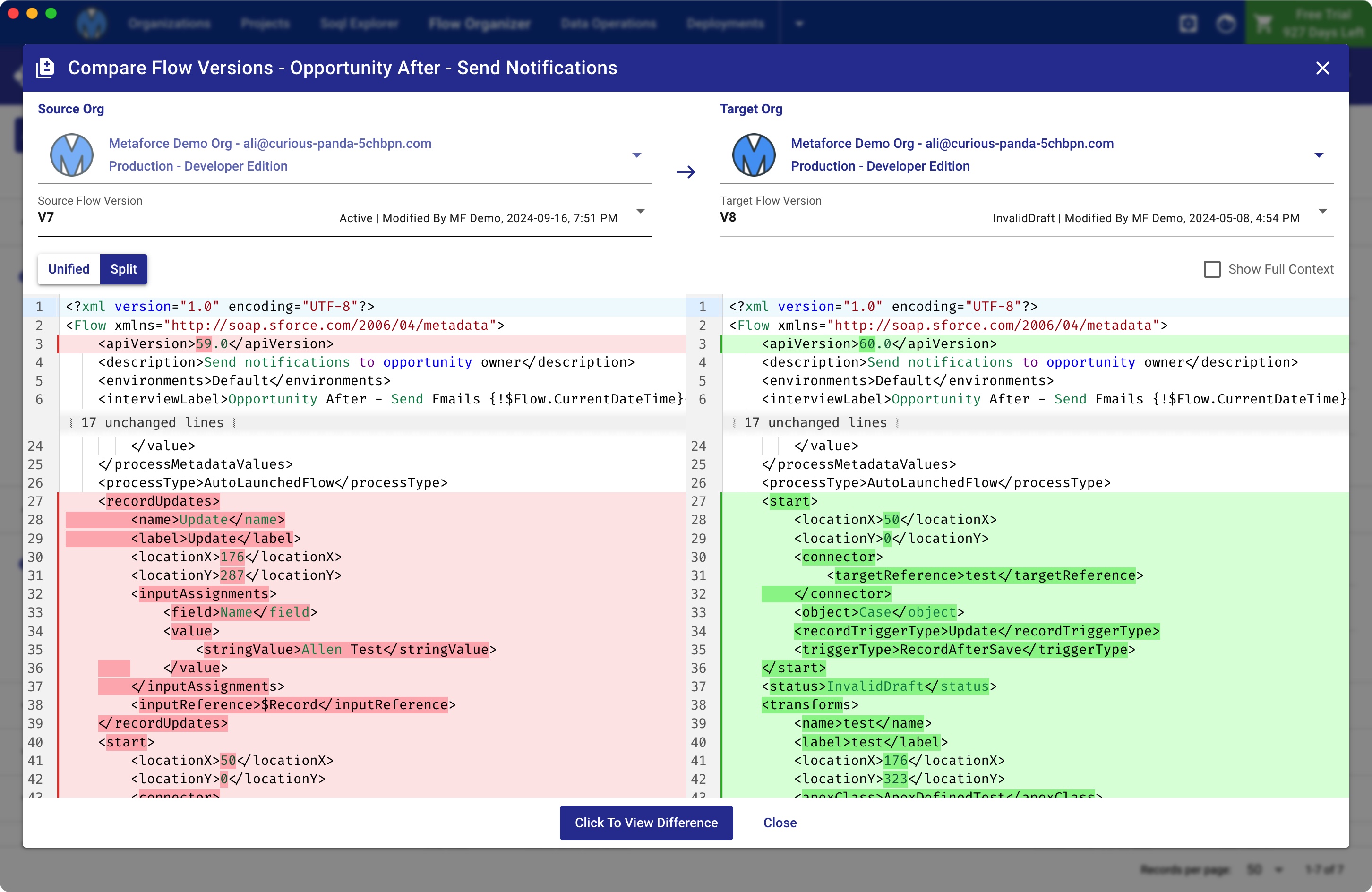The height and width of the screenshot is (892, 1372).
Task: Click the macOS red close window button
Action: (14, 13)
